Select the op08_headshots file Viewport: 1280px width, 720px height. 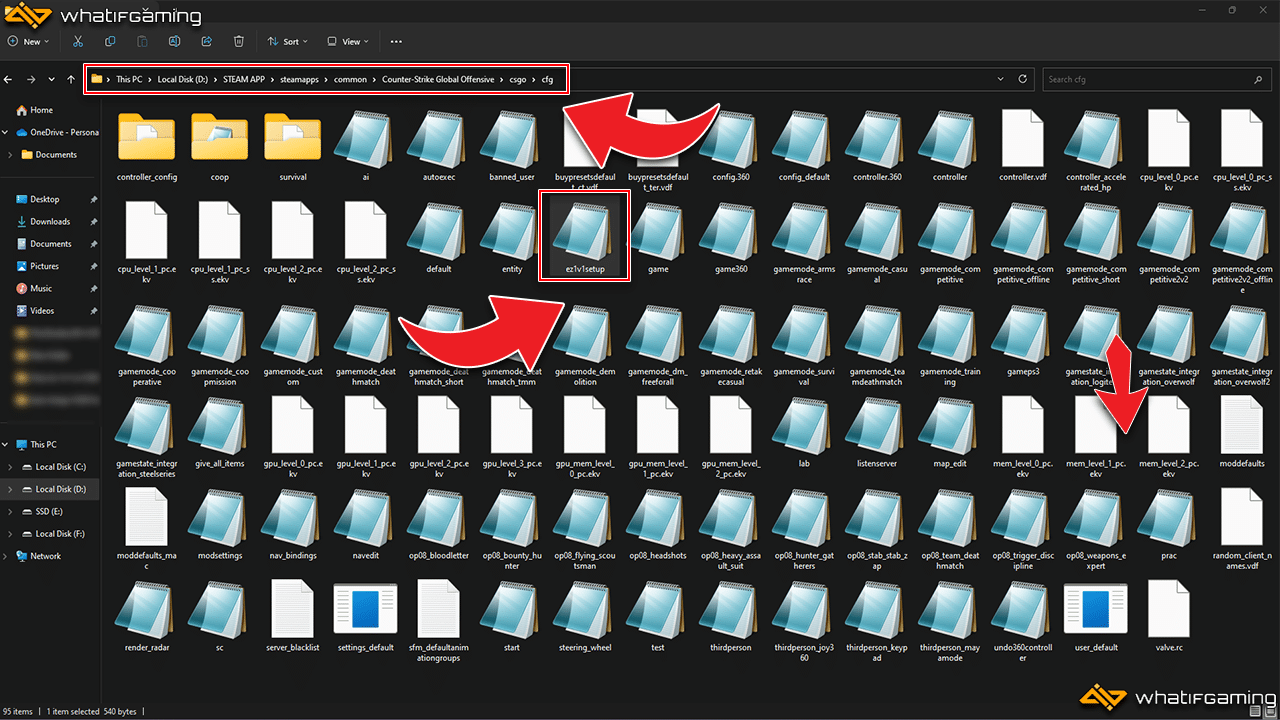(x=658, y=525)
